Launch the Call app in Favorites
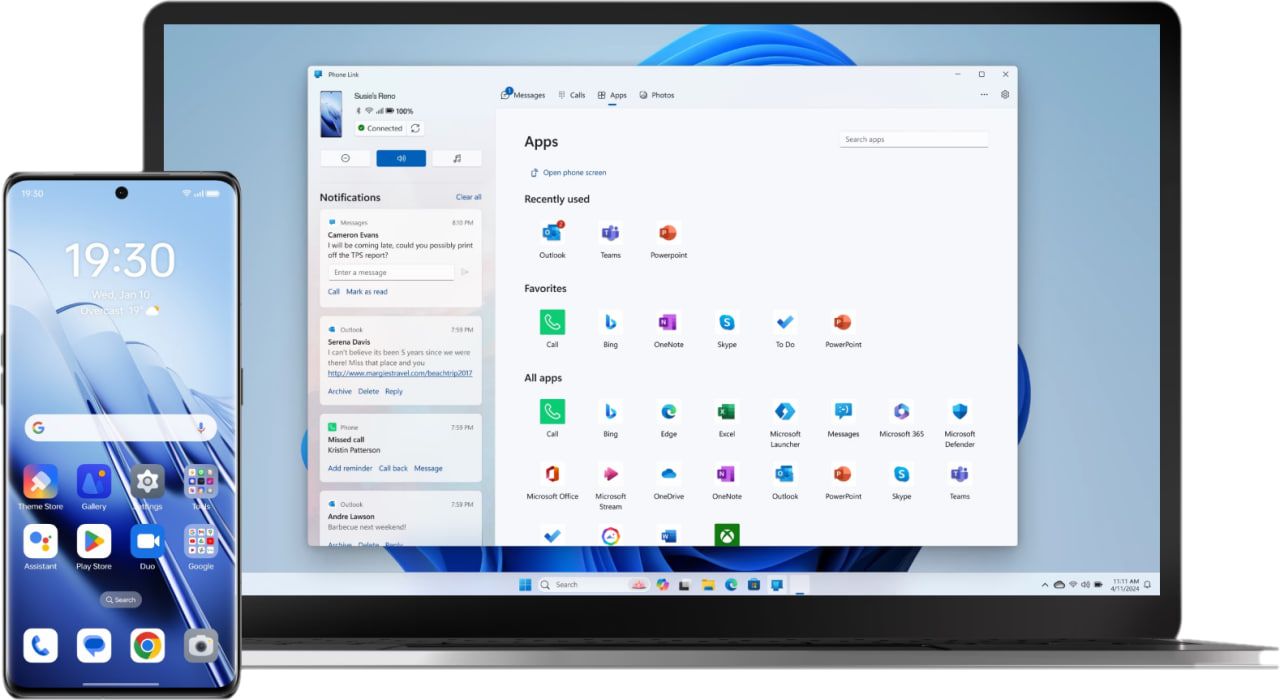 point(552,322)
